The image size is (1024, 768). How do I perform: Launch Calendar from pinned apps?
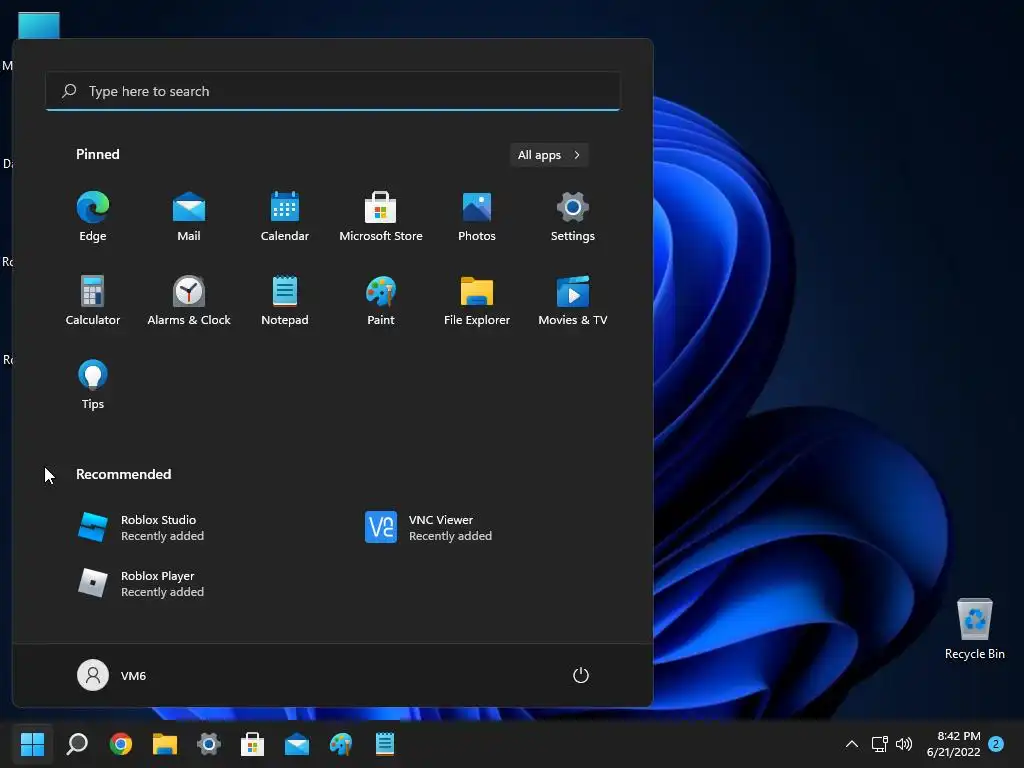pos(285,217)
